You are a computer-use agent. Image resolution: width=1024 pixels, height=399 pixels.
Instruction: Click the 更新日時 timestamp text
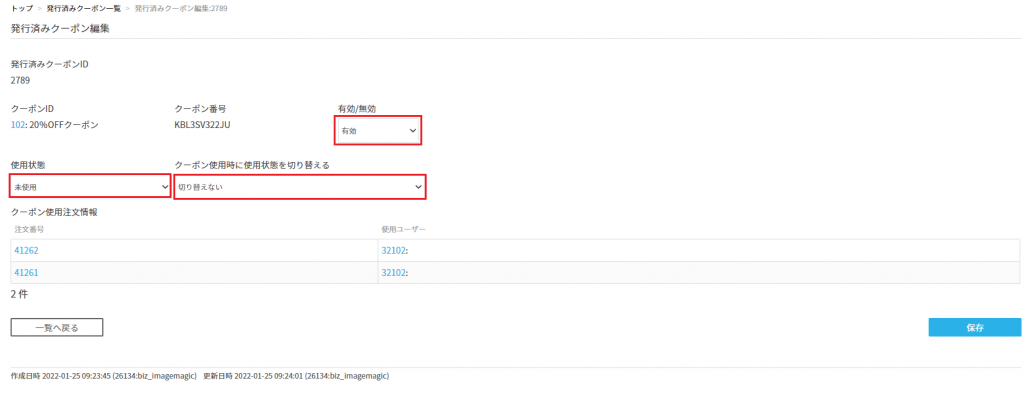296,377
